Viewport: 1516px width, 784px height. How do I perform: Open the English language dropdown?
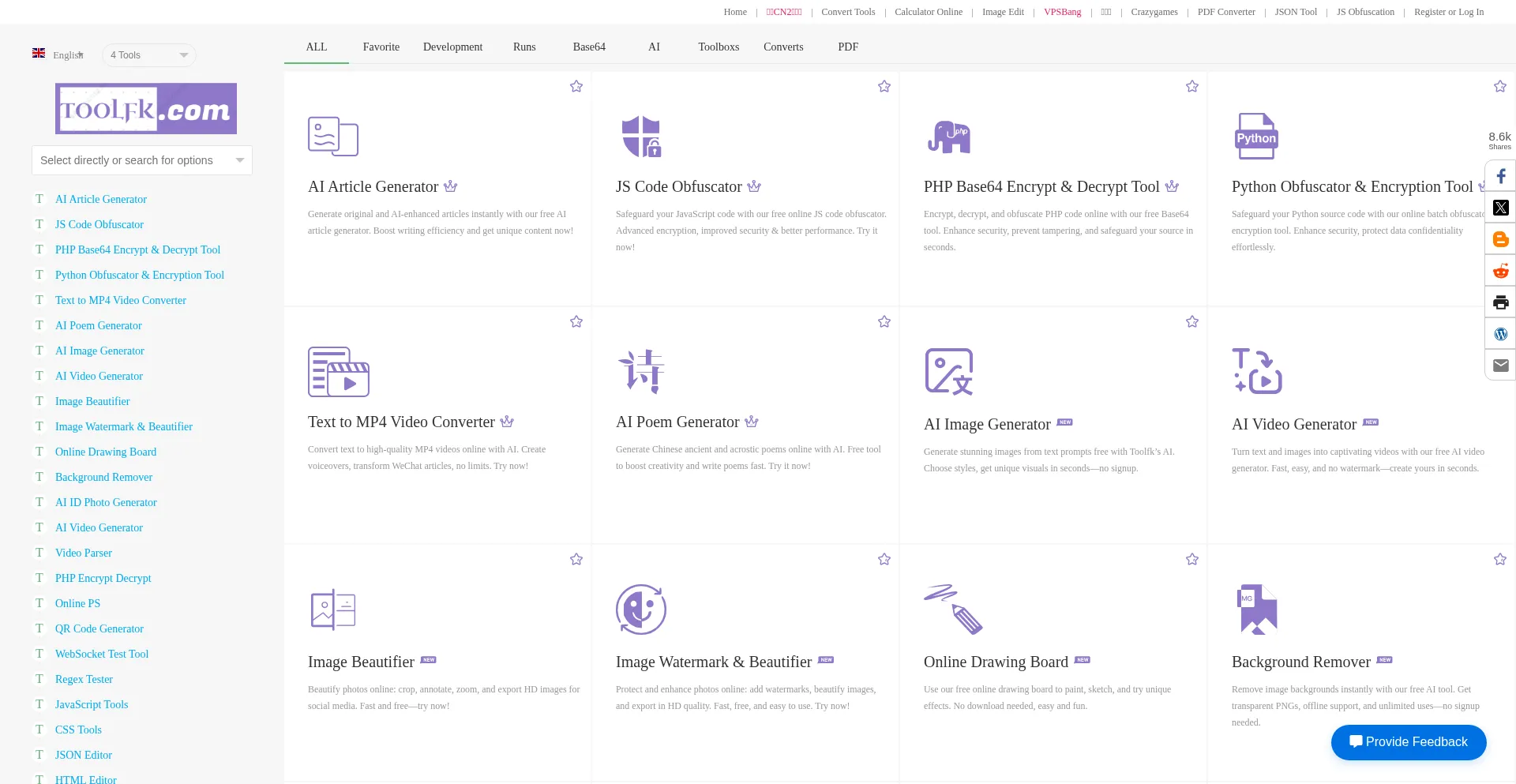[x=59, y=54]
